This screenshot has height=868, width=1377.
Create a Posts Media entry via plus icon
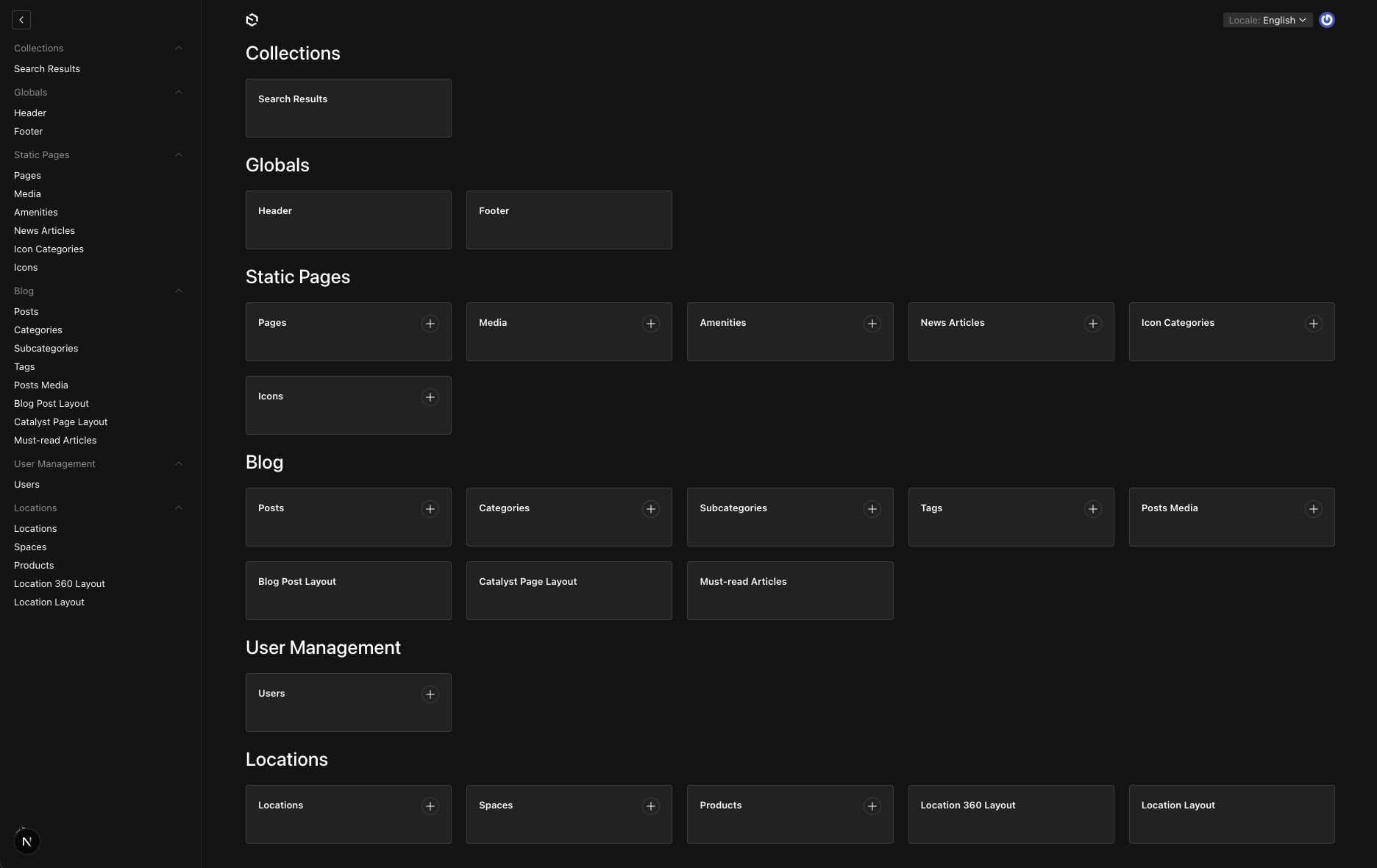point(1314,509)
